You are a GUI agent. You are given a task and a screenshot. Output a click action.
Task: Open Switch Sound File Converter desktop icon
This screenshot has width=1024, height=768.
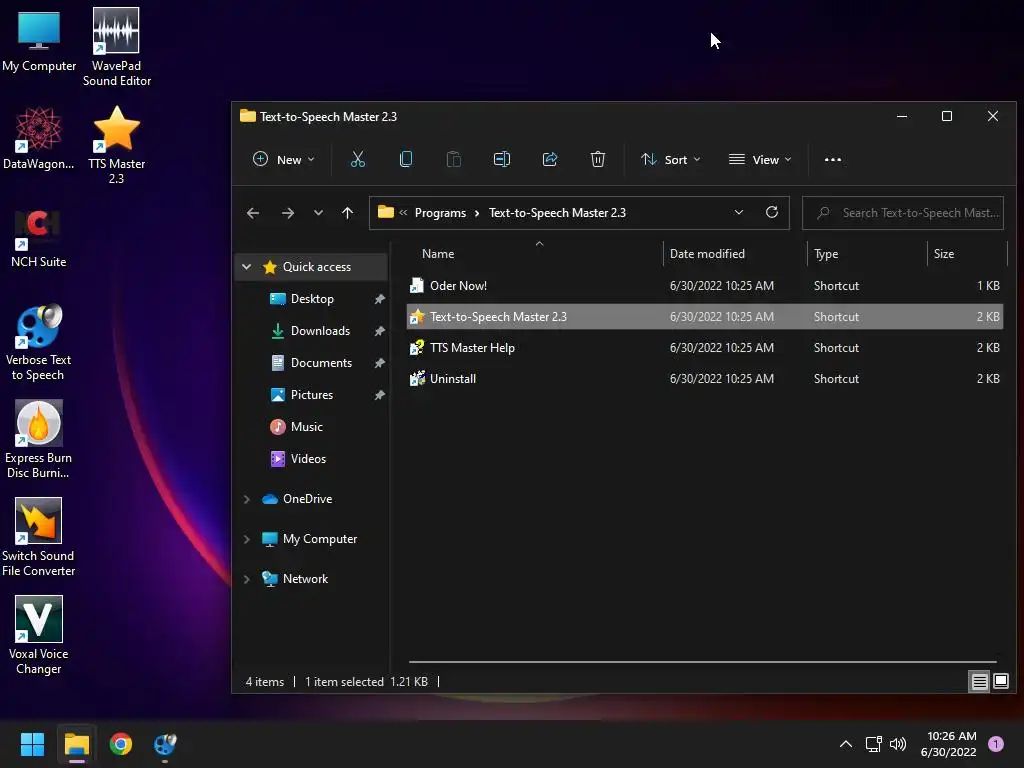click(39, 538)
